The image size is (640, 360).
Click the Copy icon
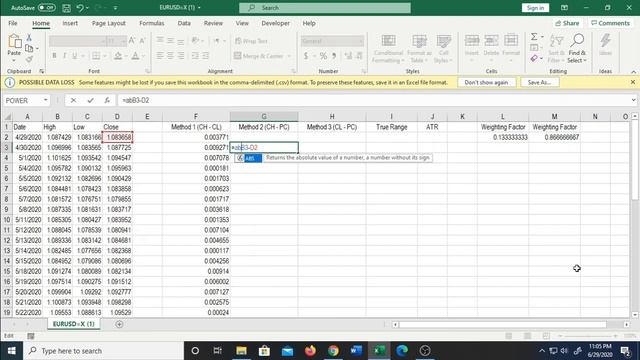(29, 49)
